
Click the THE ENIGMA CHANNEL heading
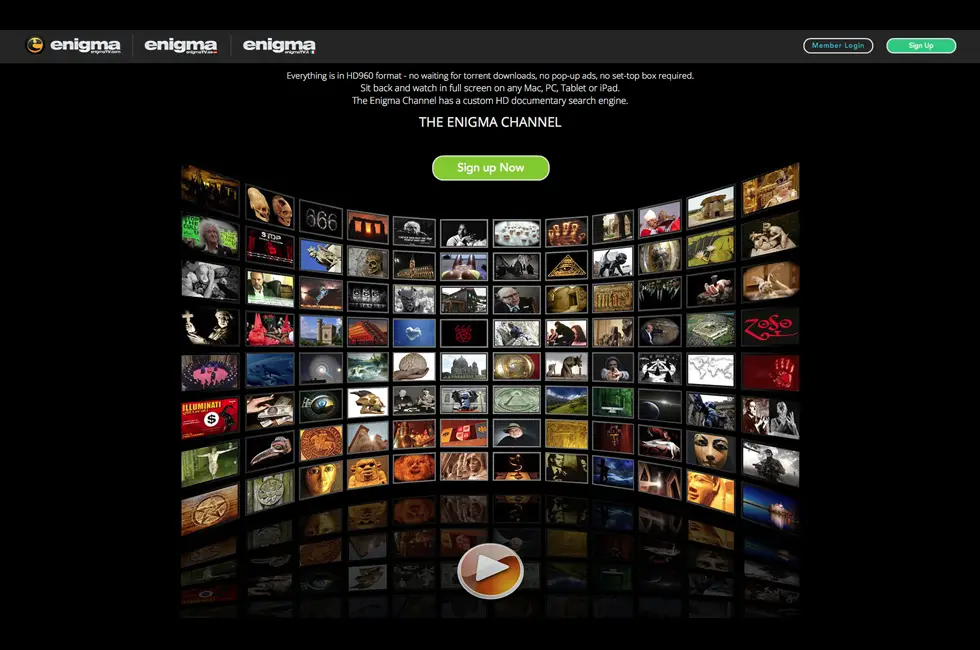tap(490, 122)
